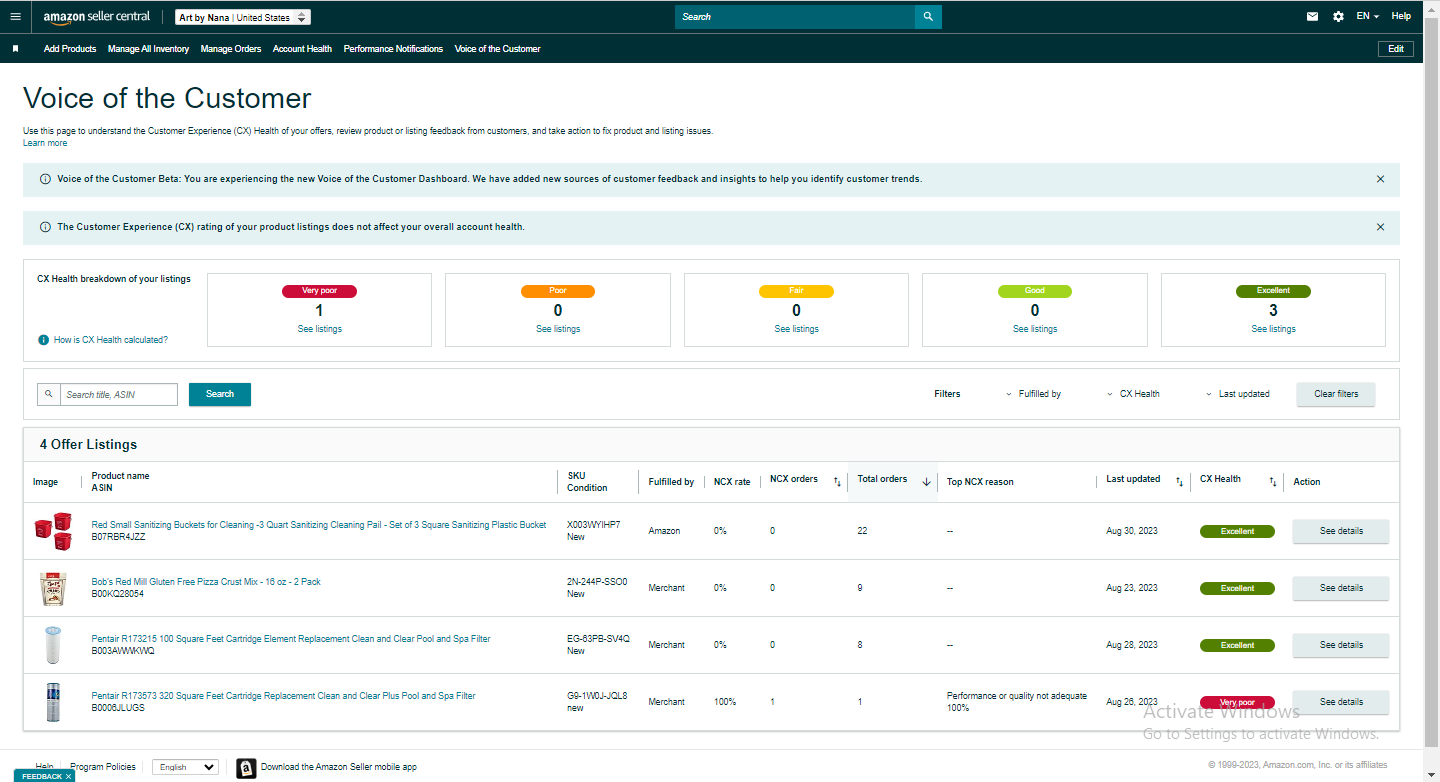The image size is (1440, 782).
Task: Close the Feedback tab
Action: [69, 777]
